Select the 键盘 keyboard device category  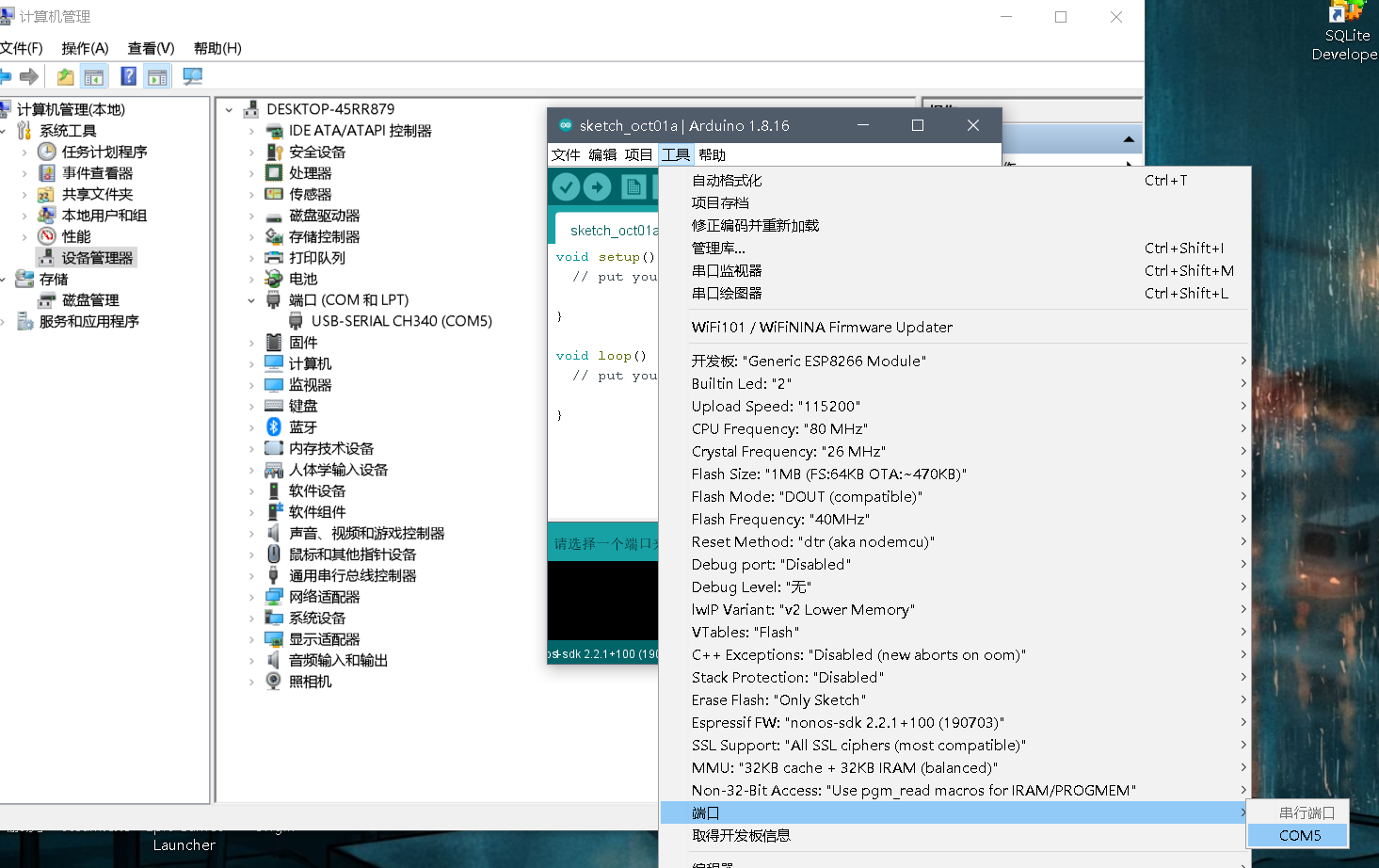pos(303,407)
